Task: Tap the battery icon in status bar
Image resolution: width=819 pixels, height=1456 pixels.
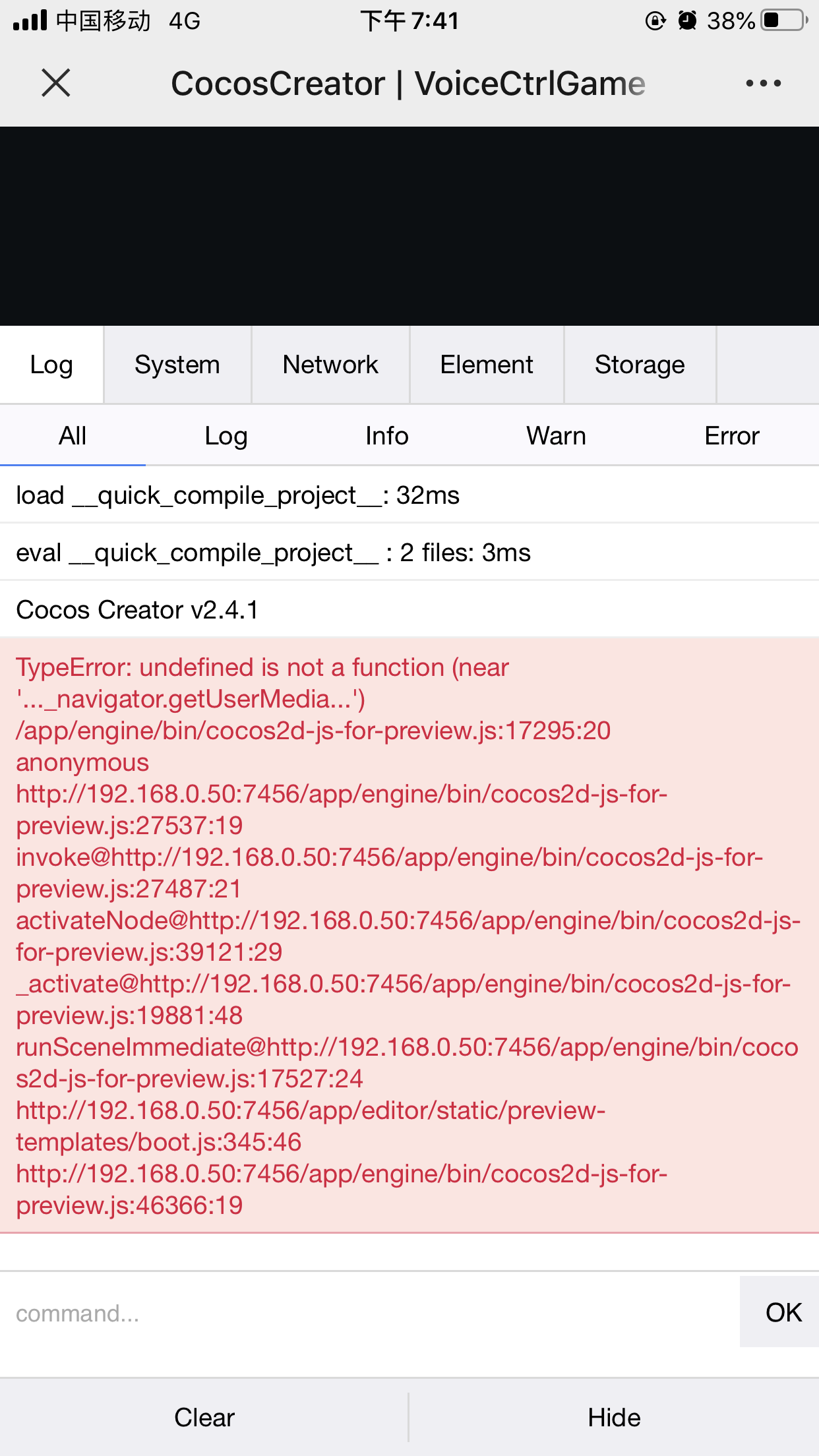Action: (x=784, y=20)
